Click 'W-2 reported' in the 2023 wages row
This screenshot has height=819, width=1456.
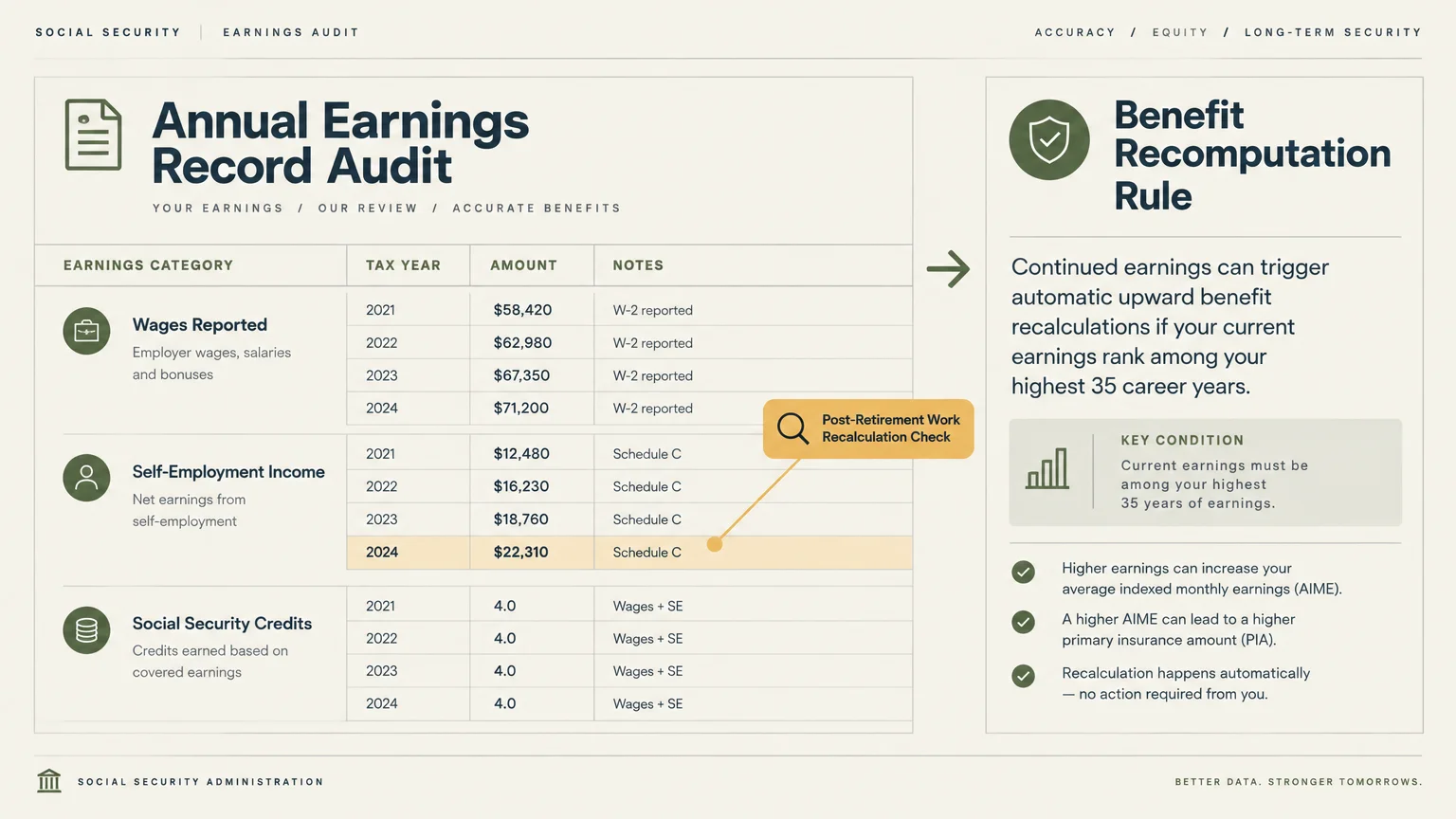click(x=652, y=376)
